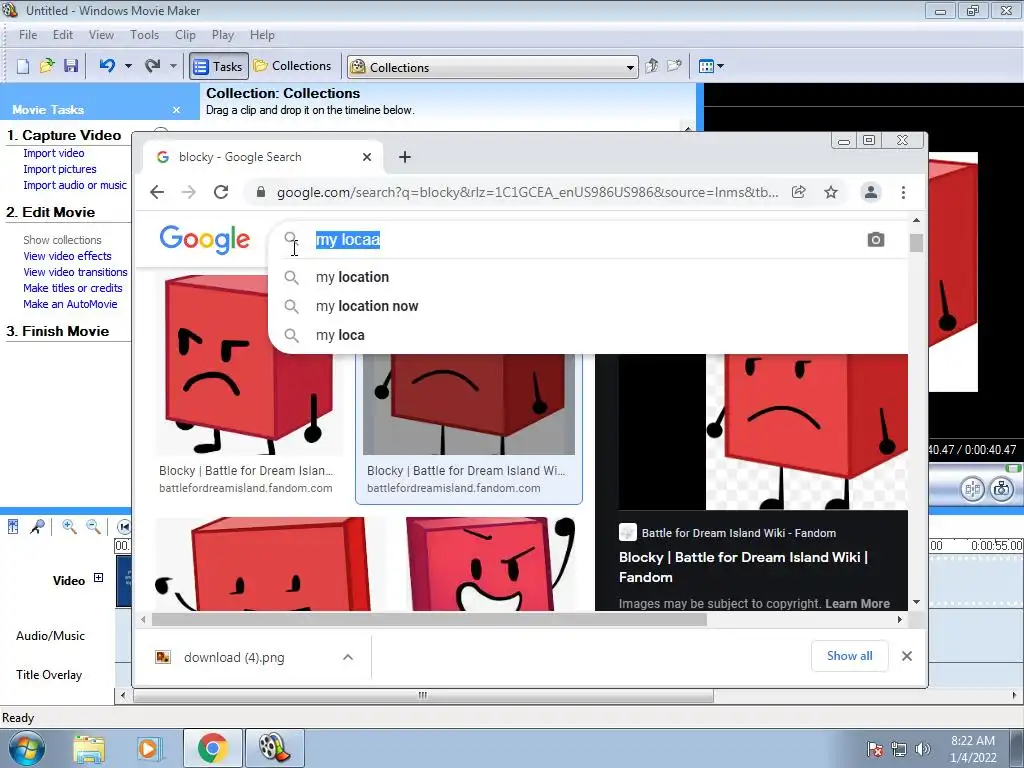Click Learn More copyright link

(857, 603)
